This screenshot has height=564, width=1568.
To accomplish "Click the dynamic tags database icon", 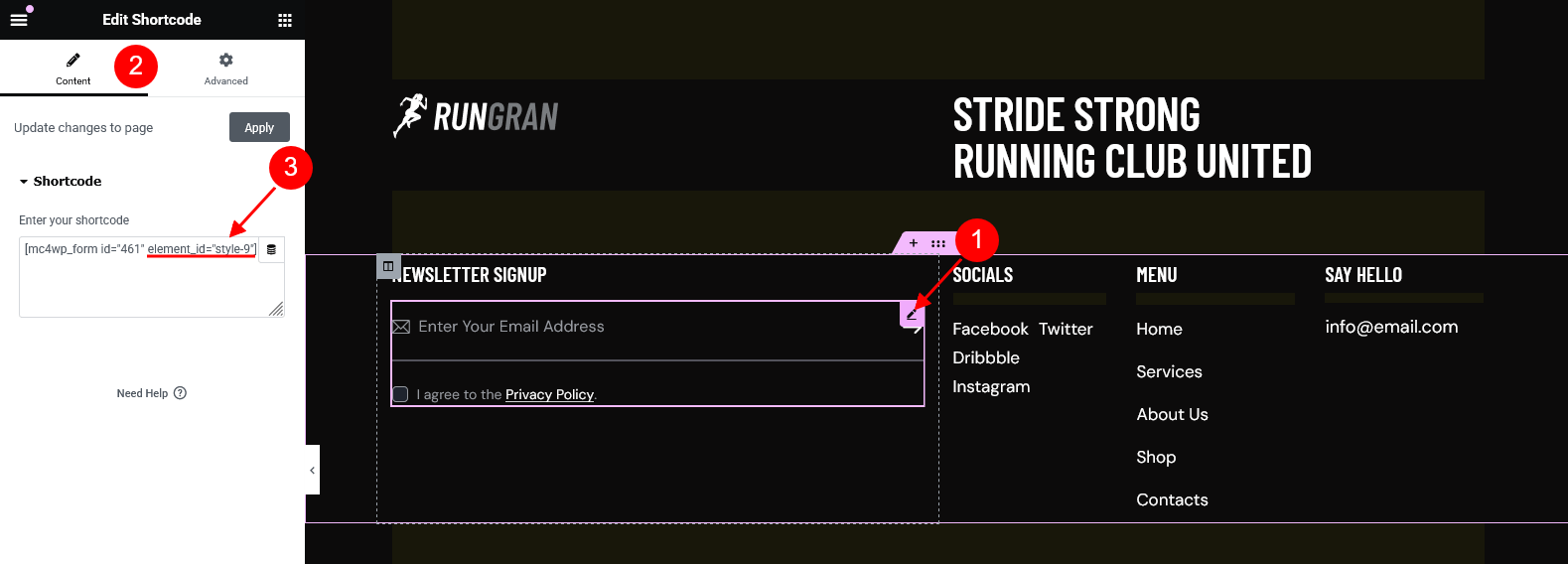I will 271,249.
